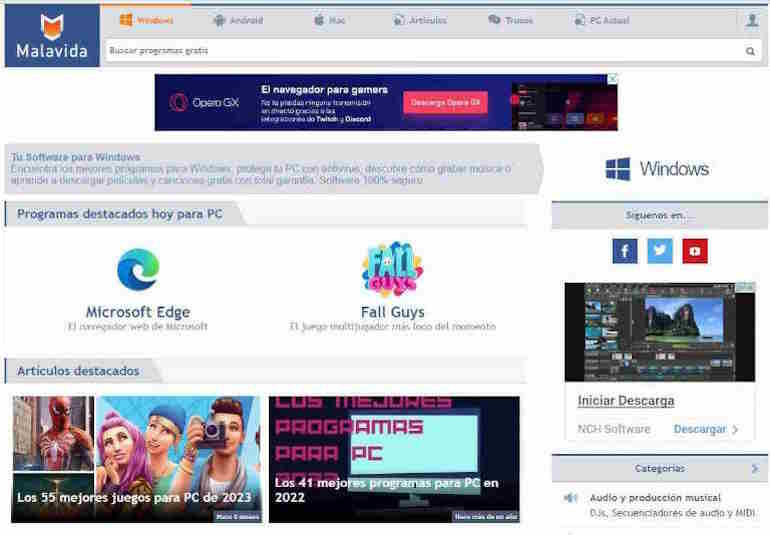The image size is (770, 535).
Task: Open the Trucos tab
Action: 511,20
